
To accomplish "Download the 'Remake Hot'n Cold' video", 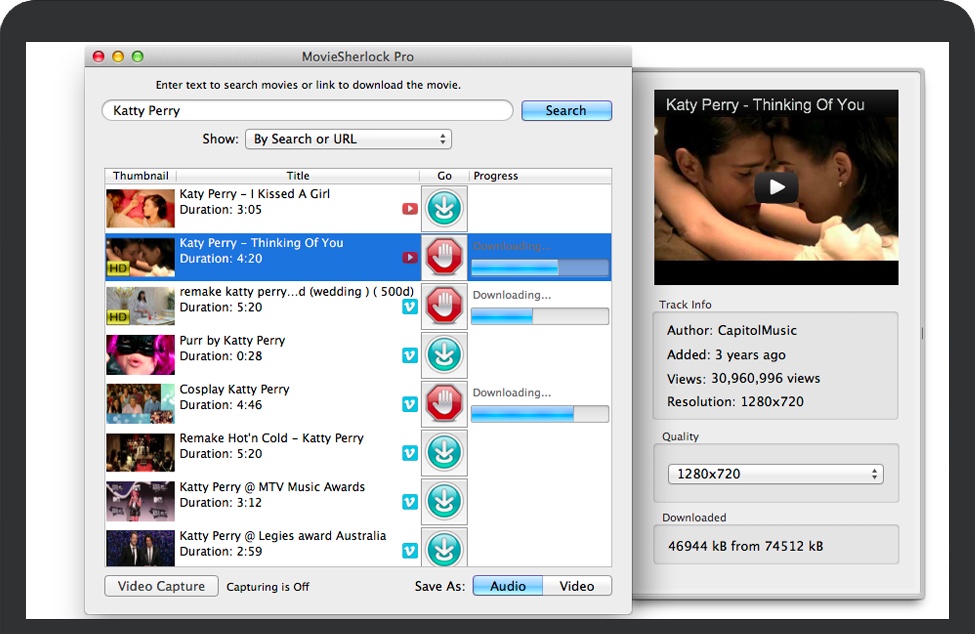I will 444,453.
